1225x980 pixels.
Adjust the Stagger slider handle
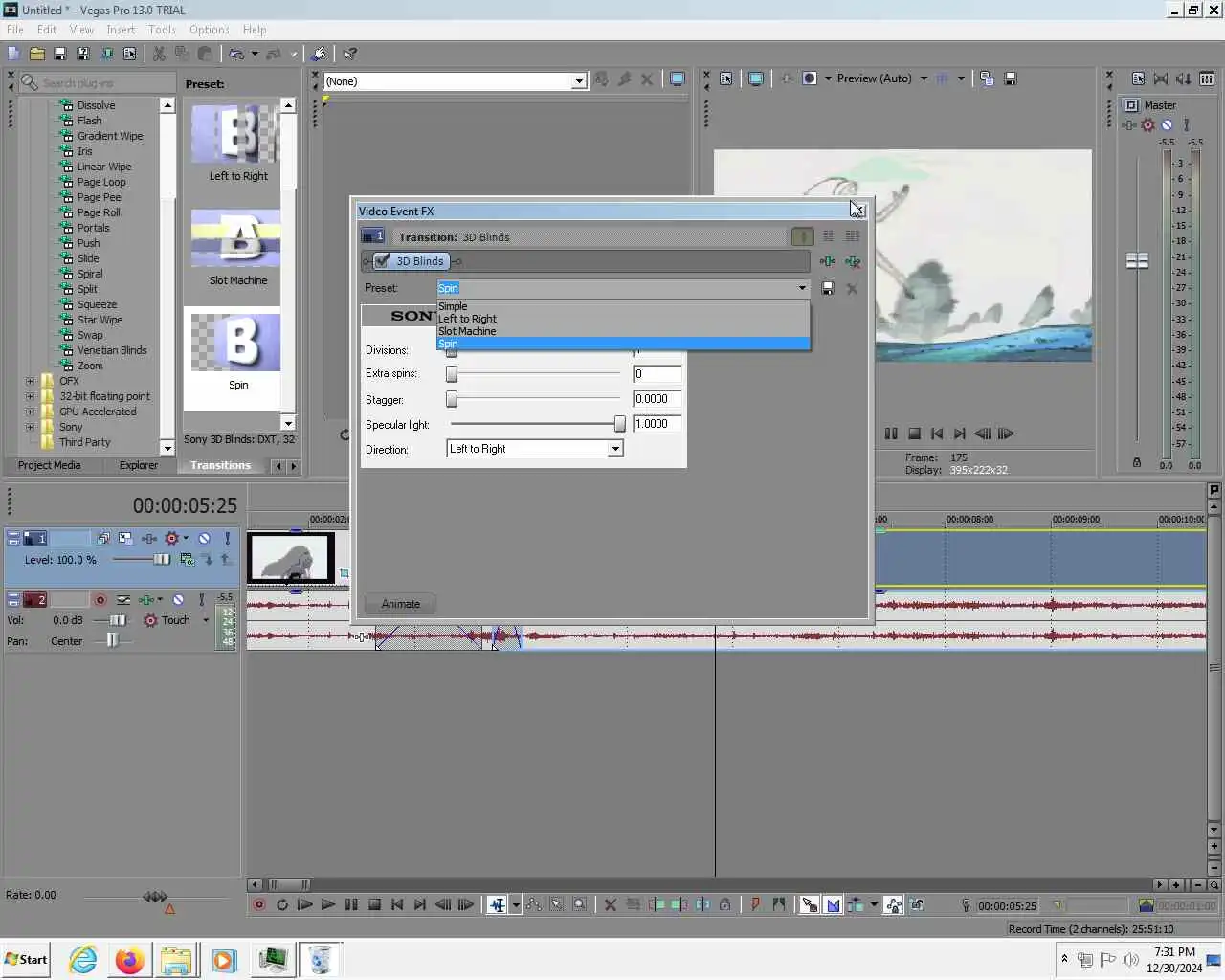click(452, 399)
